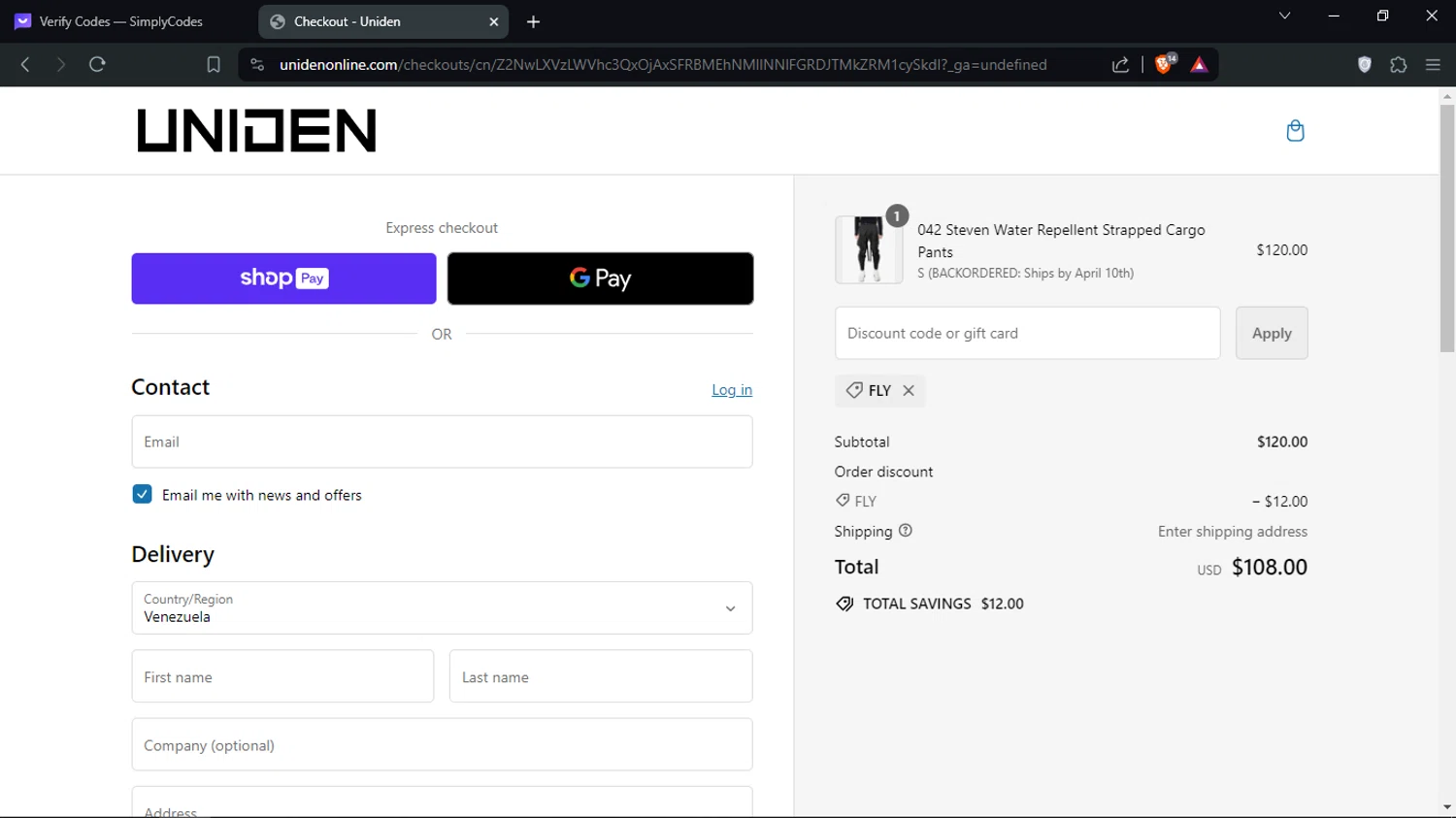
Task: Open the shopping cart bag icon
Action: pyautogui.click(x=1295, y=131)
